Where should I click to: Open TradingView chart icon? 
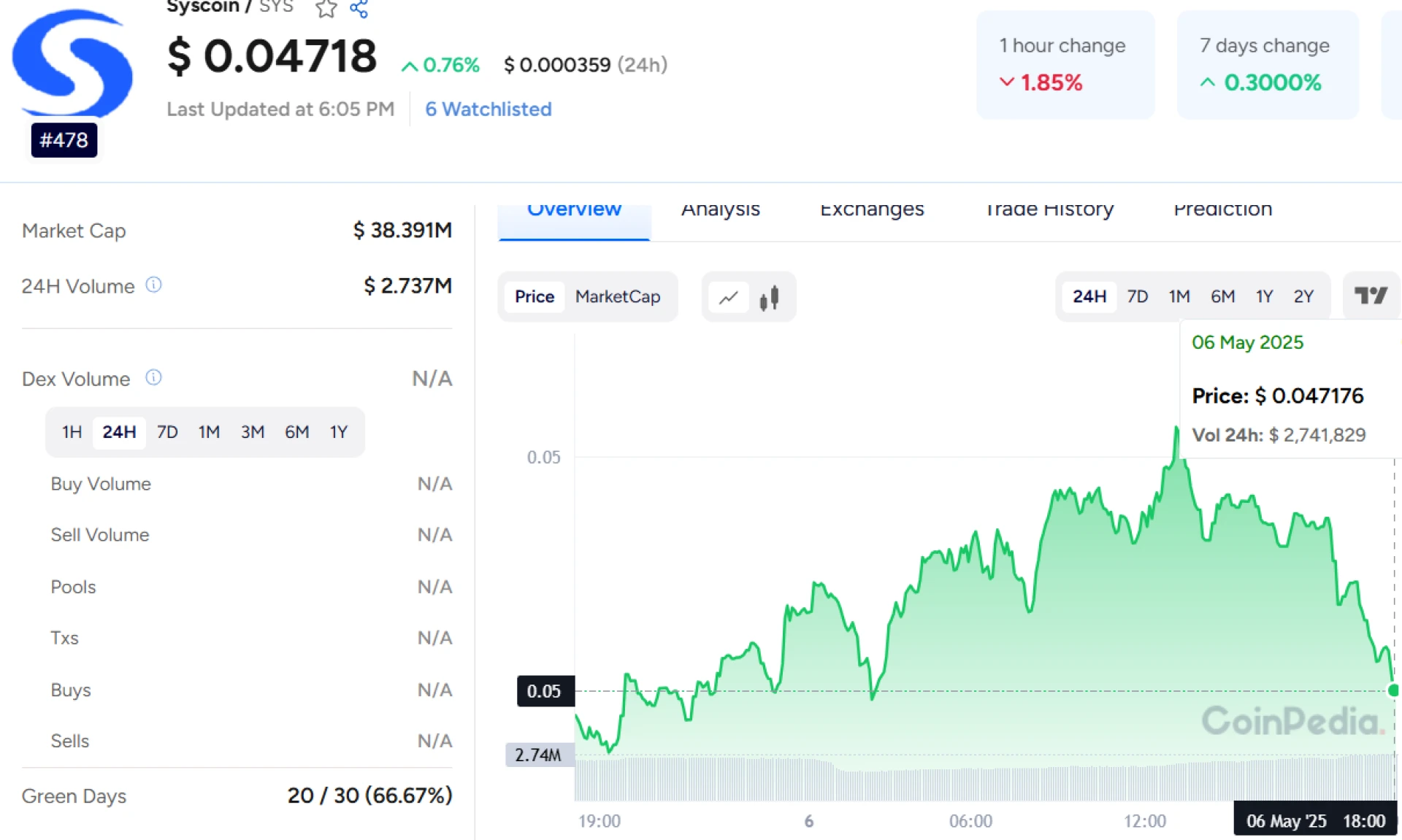pos(1371,296)
